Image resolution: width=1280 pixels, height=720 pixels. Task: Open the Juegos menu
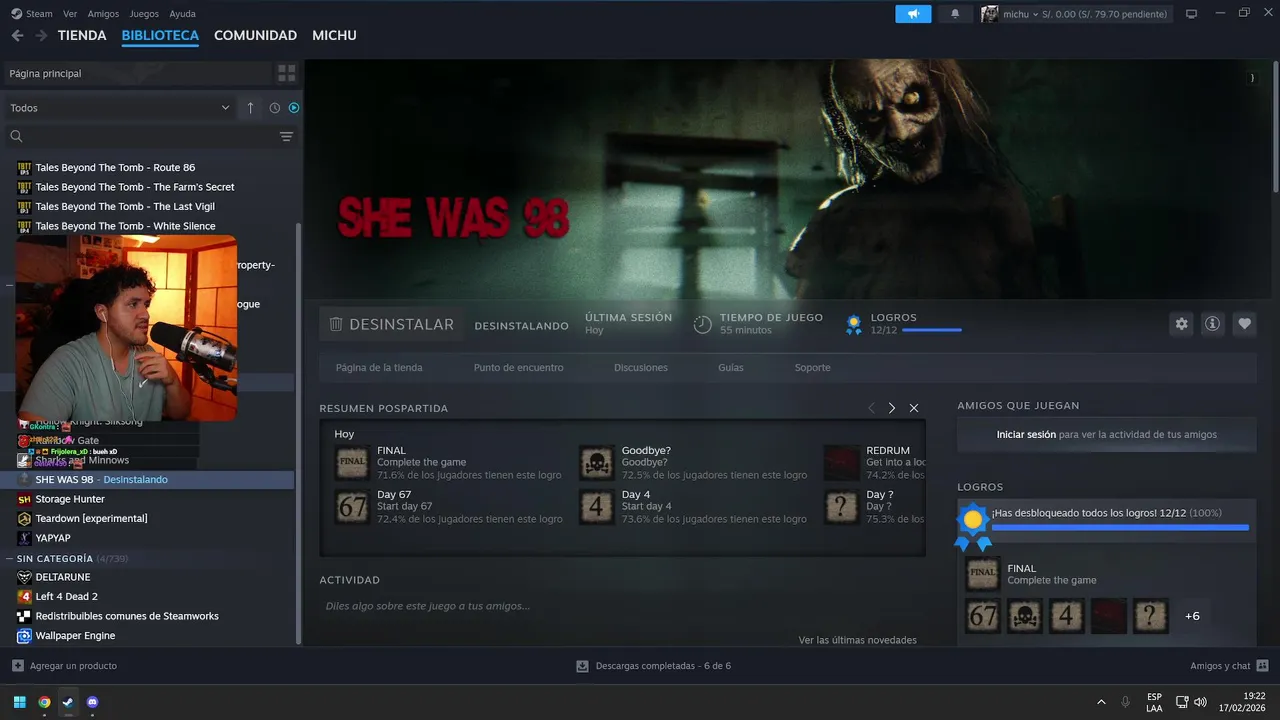tap(144, 14)
